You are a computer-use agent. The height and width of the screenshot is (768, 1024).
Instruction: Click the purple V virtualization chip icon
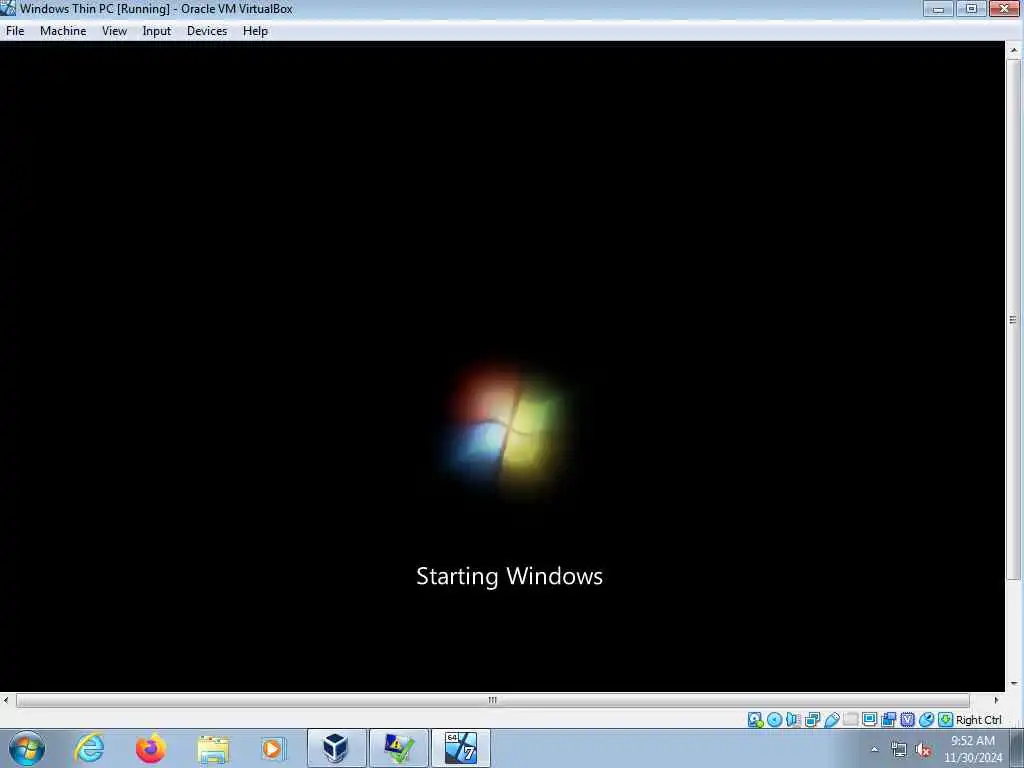point(907,720)
